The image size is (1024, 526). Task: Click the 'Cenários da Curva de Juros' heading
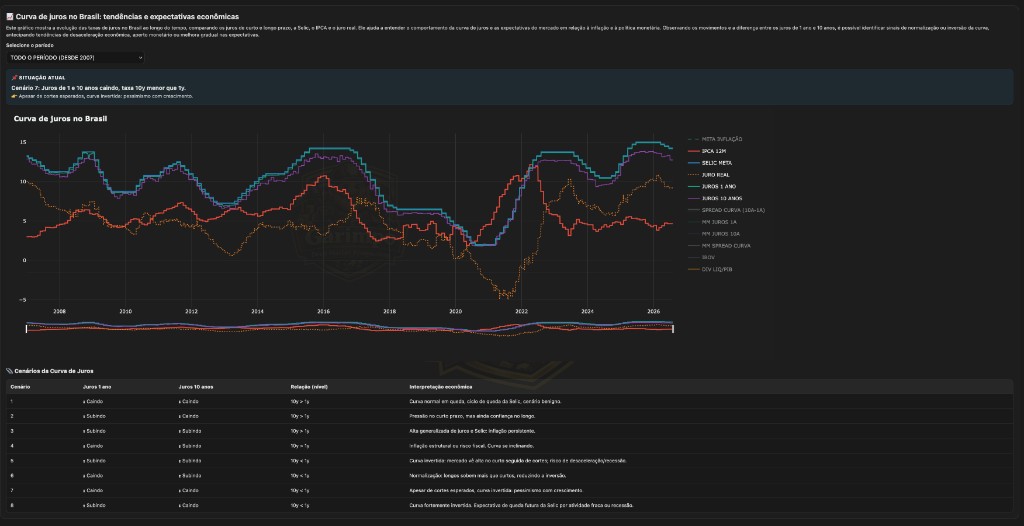click(53, 371)
